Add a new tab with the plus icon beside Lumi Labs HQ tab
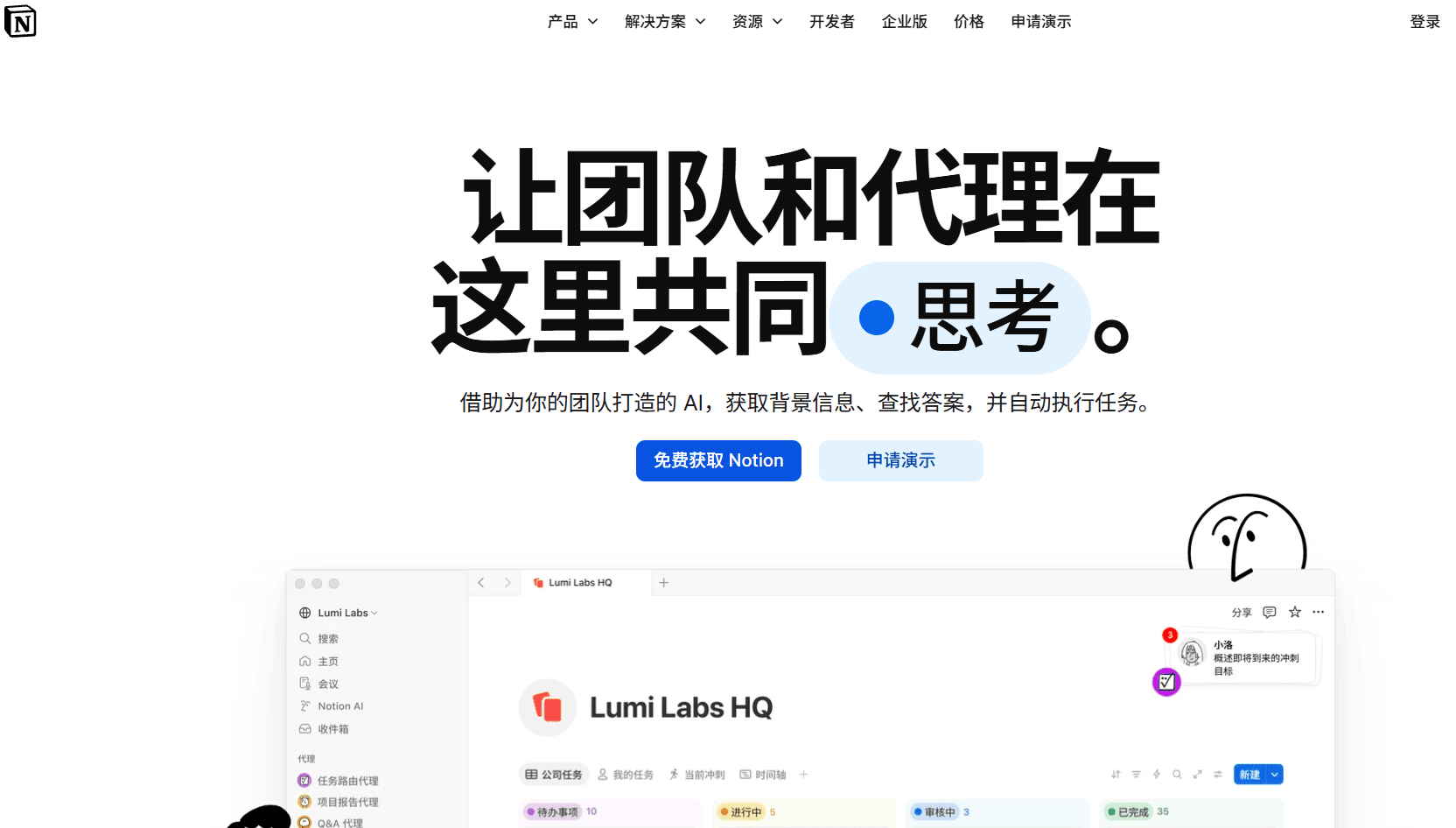 pyautogui.click(x=664, y=583)
